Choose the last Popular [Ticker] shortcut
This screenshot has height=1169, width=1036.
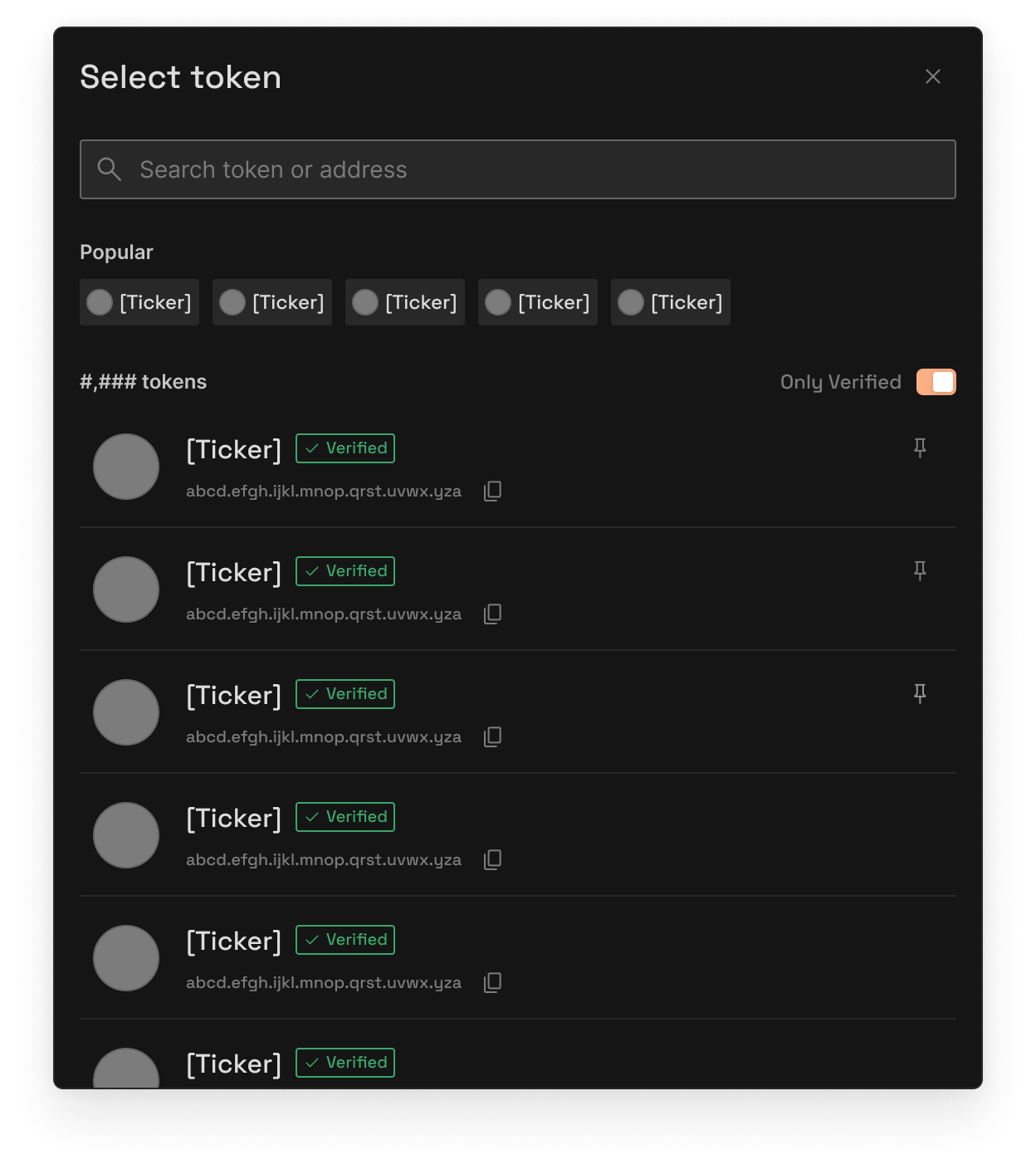pos(670,302)
